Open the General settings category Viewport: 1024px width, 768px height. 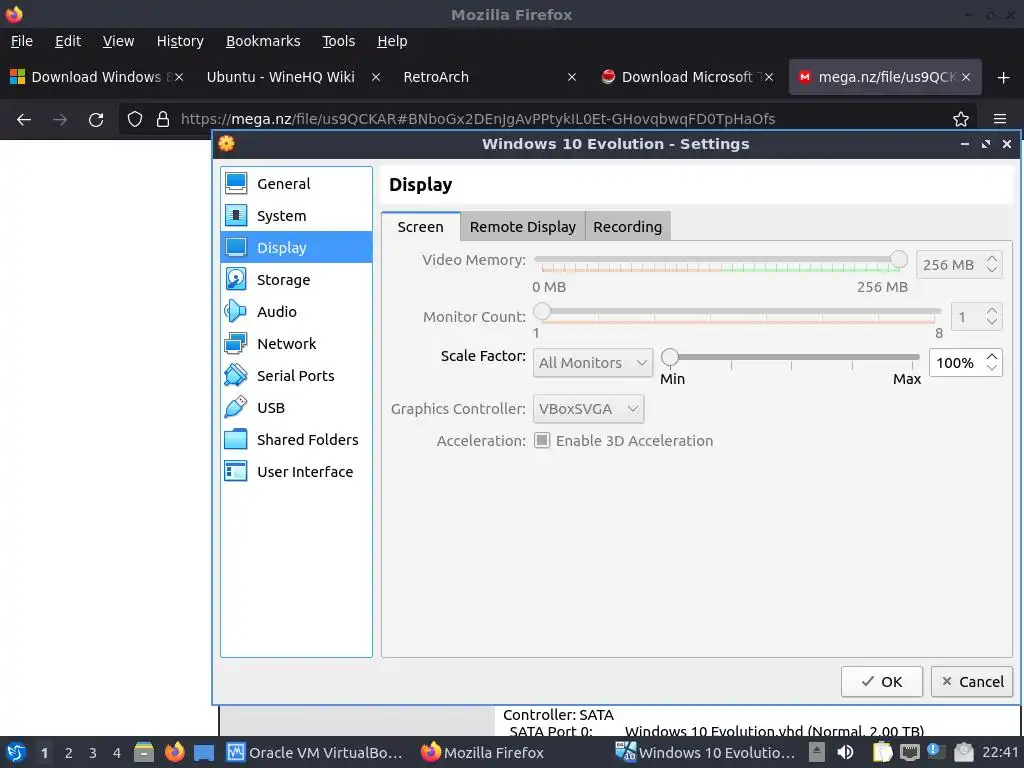point(296,184)
